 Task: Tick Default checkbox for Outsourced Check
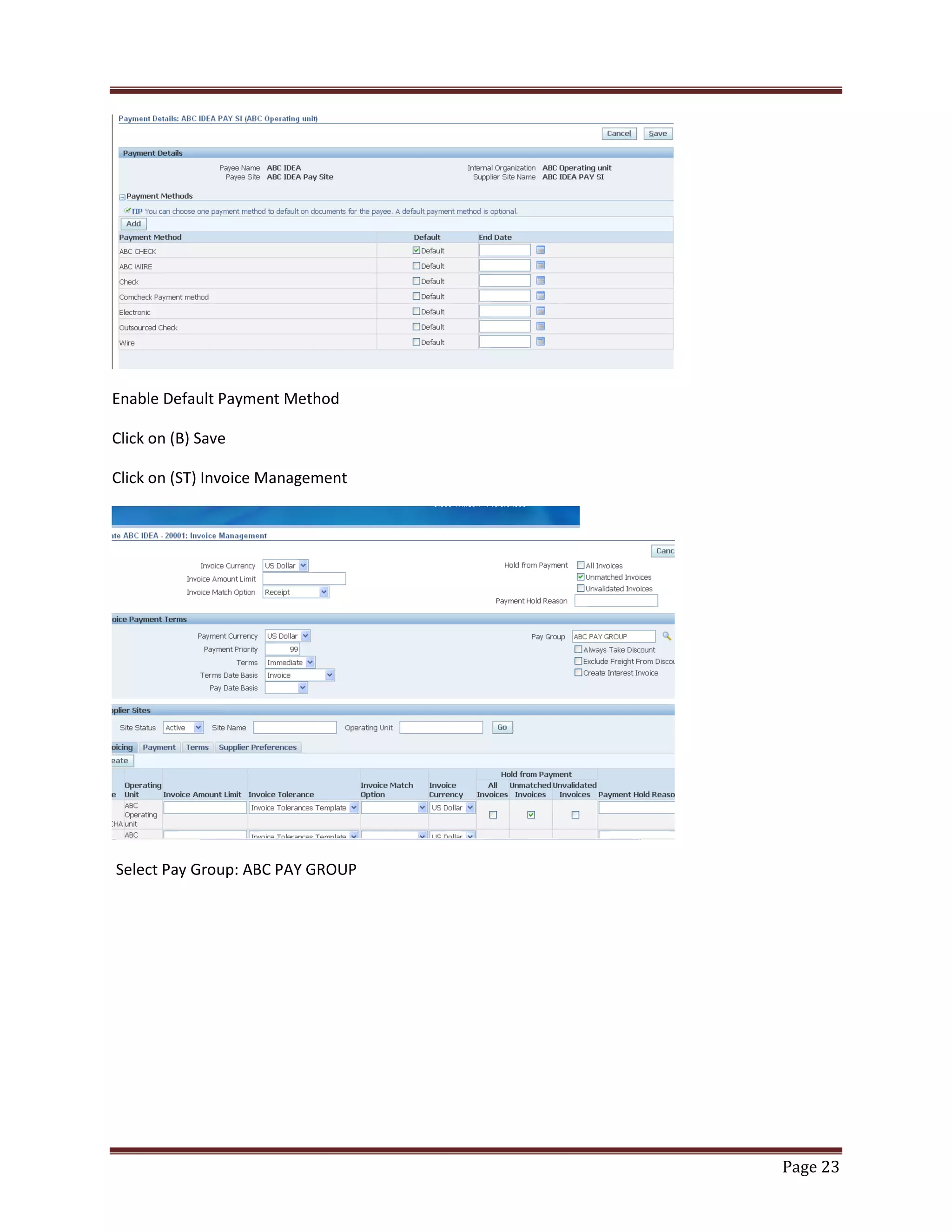click(416, 327)
